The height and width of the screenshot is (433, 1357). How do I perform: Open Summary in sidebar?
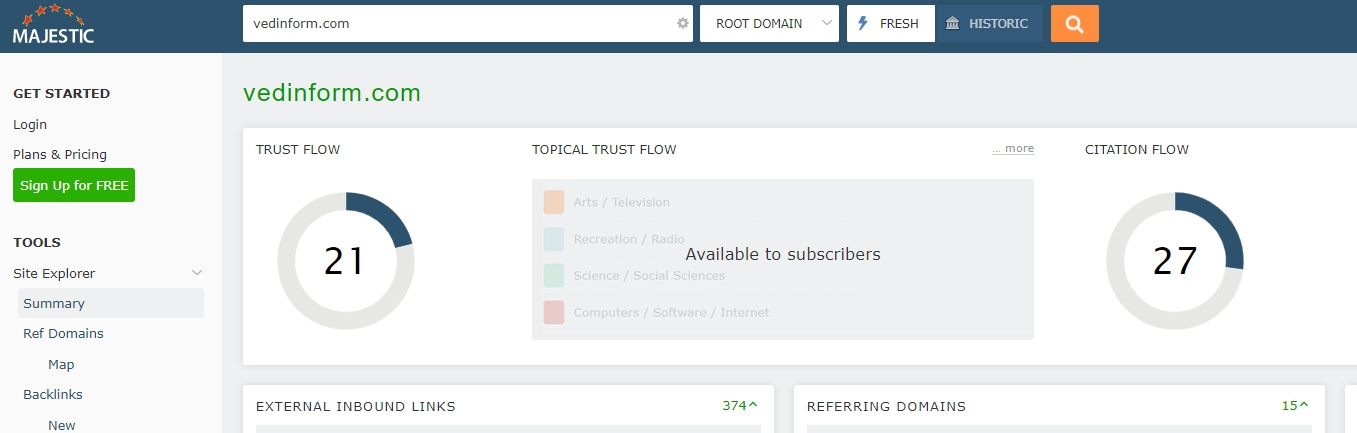pyautogui.click(x=54, y=303)
